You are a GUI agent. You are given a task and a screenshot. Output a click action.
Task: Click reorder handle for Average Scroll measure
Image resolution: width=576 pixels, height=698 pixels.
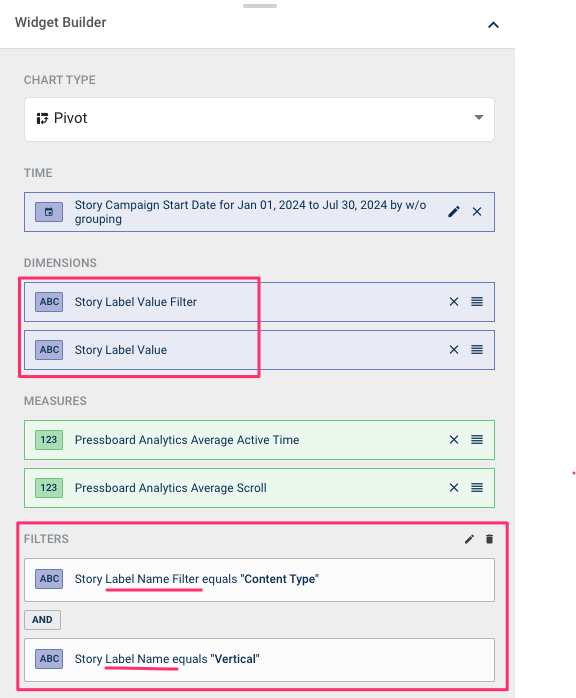[x=477, y=488]
